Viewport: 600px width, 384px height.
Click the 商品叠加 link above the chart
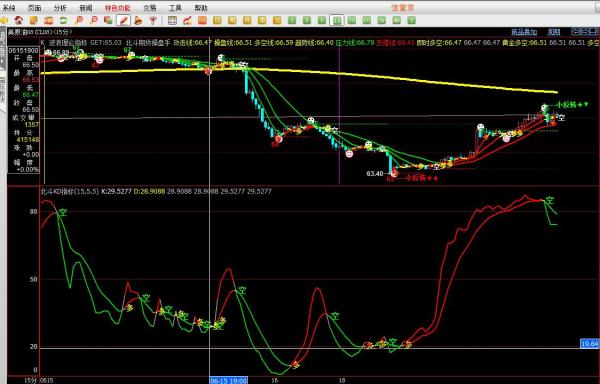[524, 32]
